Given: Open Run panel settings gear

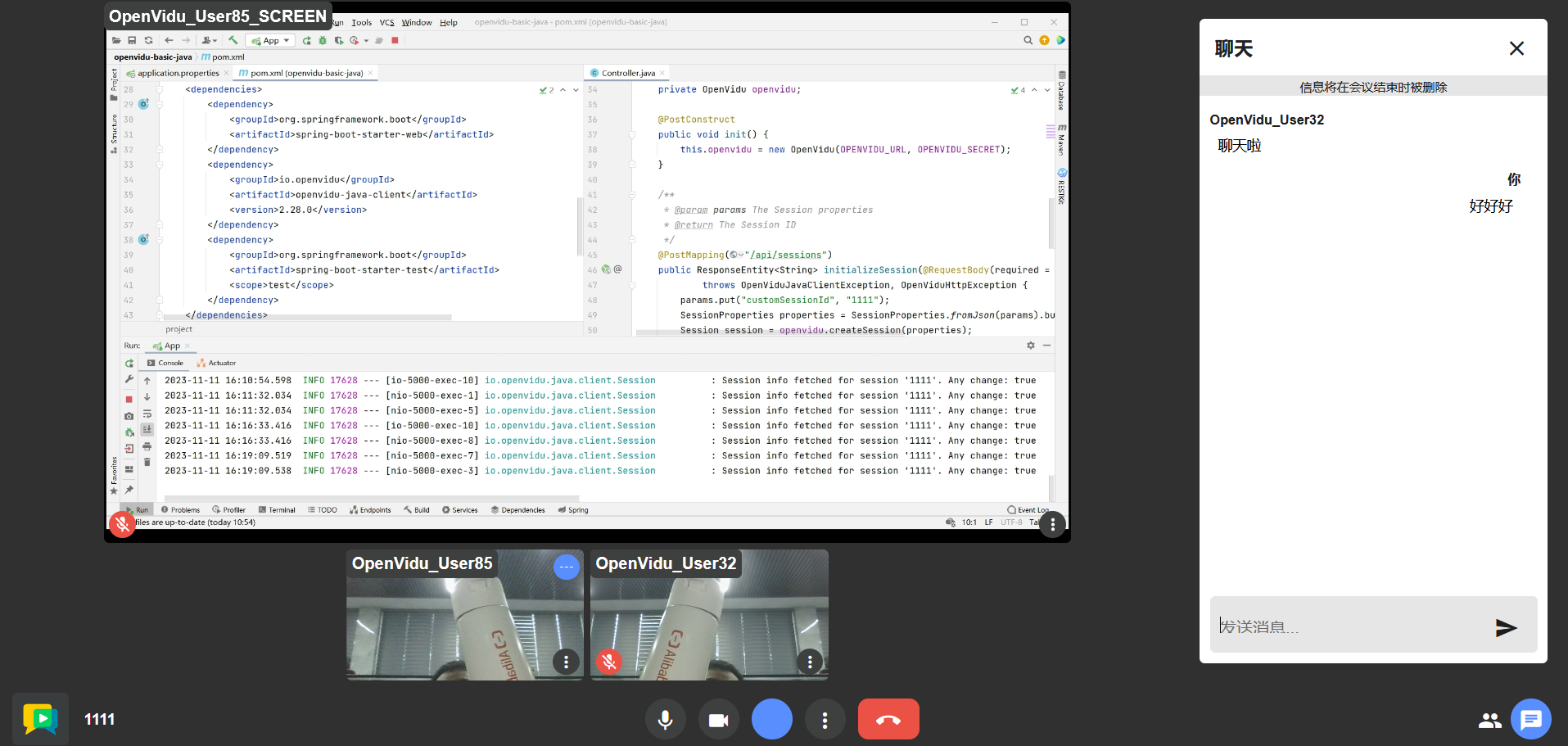Looking at the screenshot, I should click(x=1031, y=346).
